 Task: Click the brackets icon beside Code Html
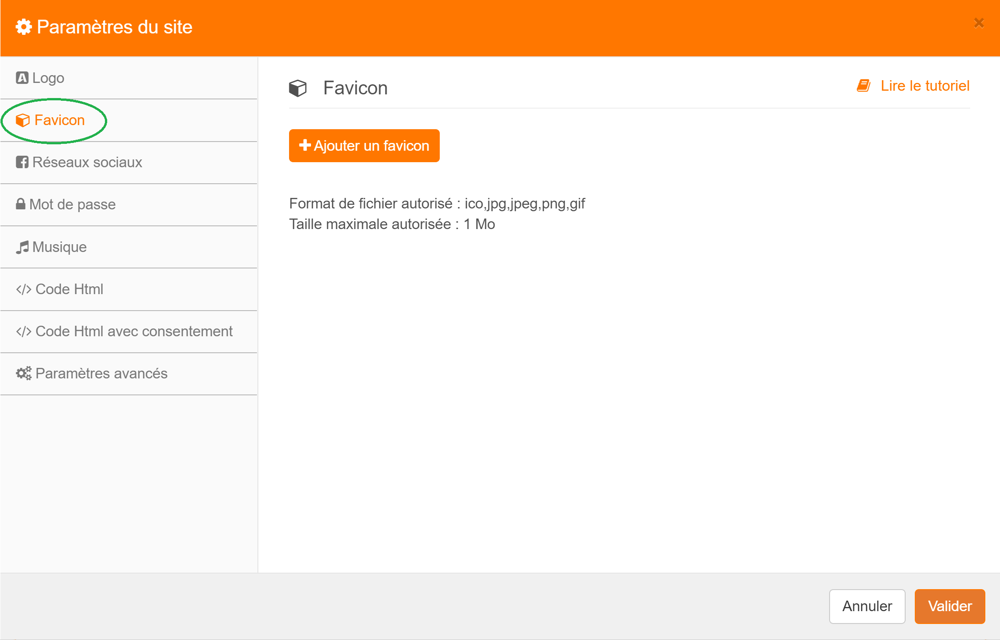click(x=24, y=289)
